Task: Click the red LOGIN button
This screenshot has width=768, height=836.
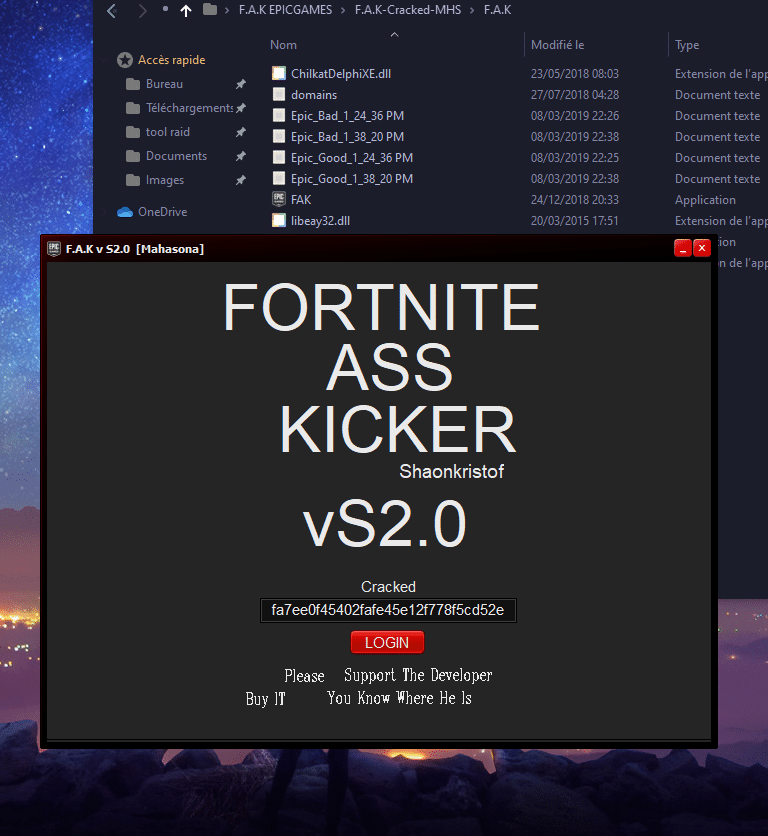Action: (x=387, y=642)
